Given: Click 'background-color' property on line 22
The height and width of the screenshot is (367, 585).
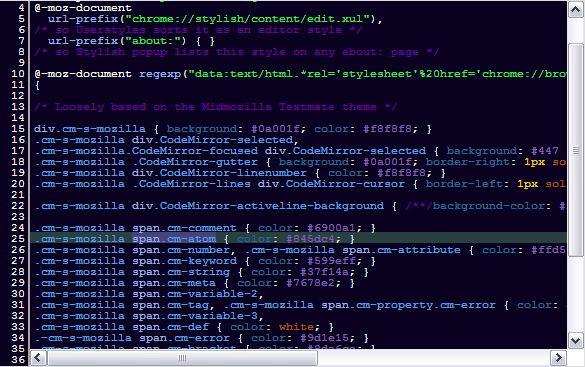Looking at the screenshot, I should [489, 206].
